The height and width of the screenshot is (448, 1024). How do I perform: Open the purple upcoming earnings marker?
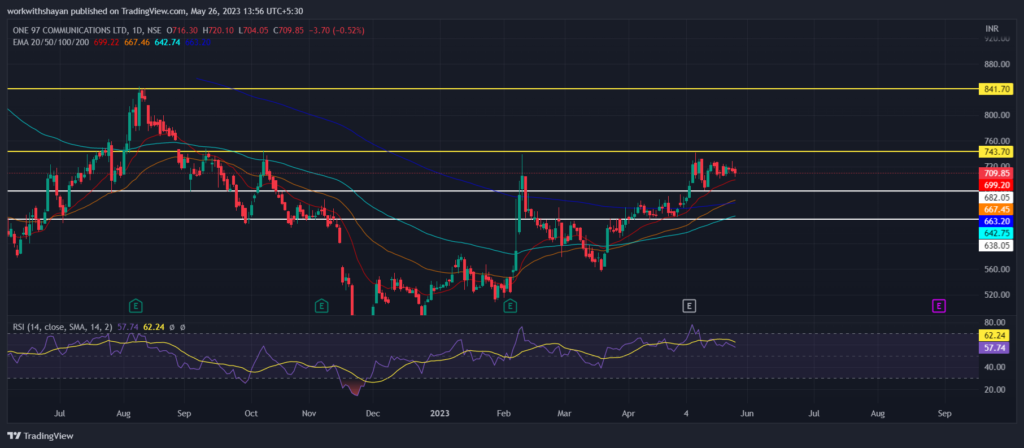click(939, 303)
